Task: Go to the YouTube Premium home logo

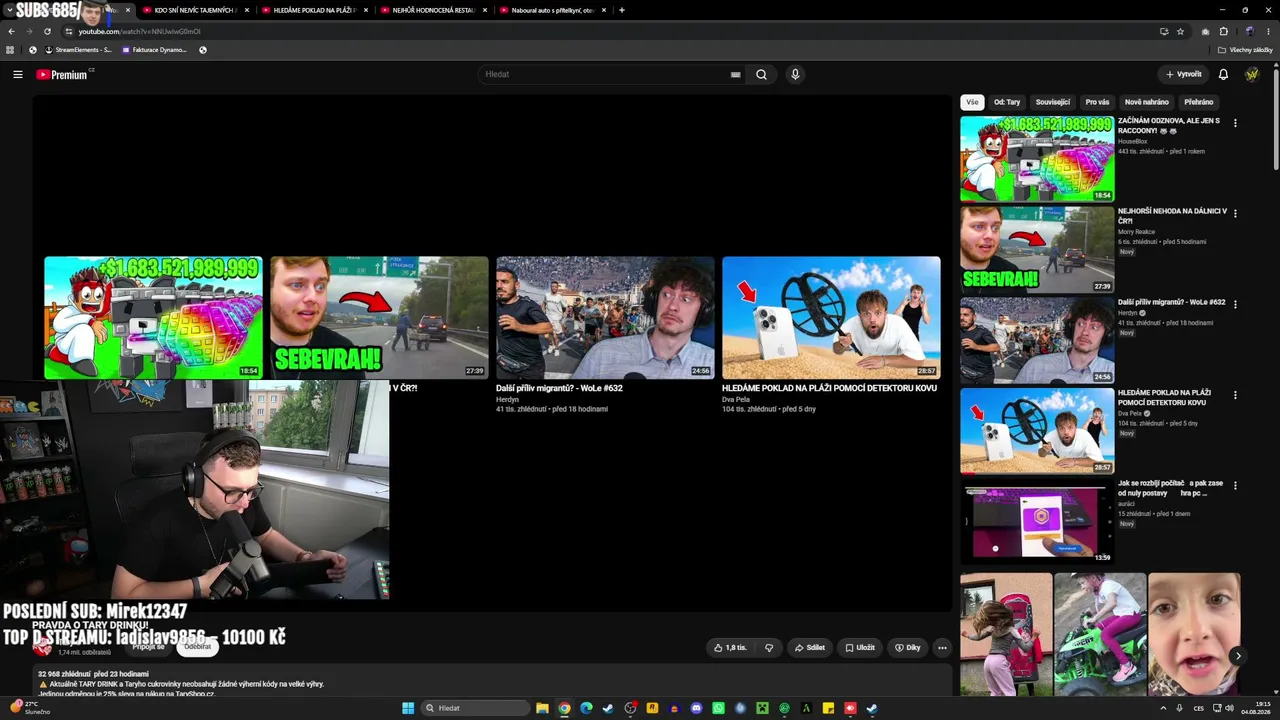Action: point(62,74)
